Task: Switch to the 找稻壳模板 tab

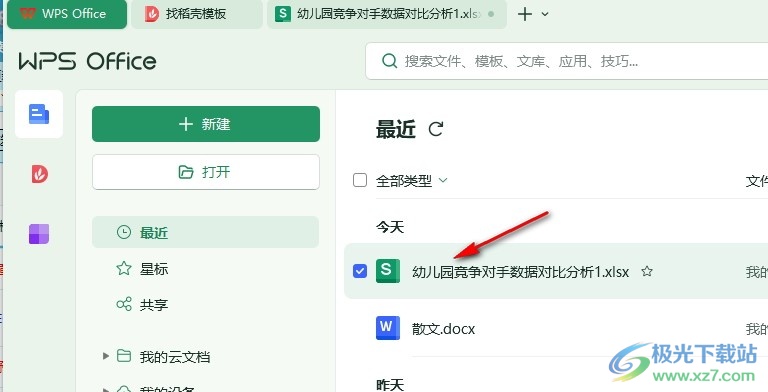Action: (x=196, y=14)
